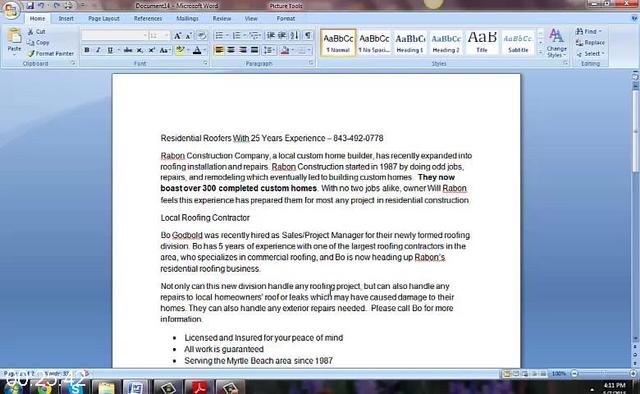This screenshot has height=394, width=640.
Task: Decrease paragraph indent
Action: [270, 36]
